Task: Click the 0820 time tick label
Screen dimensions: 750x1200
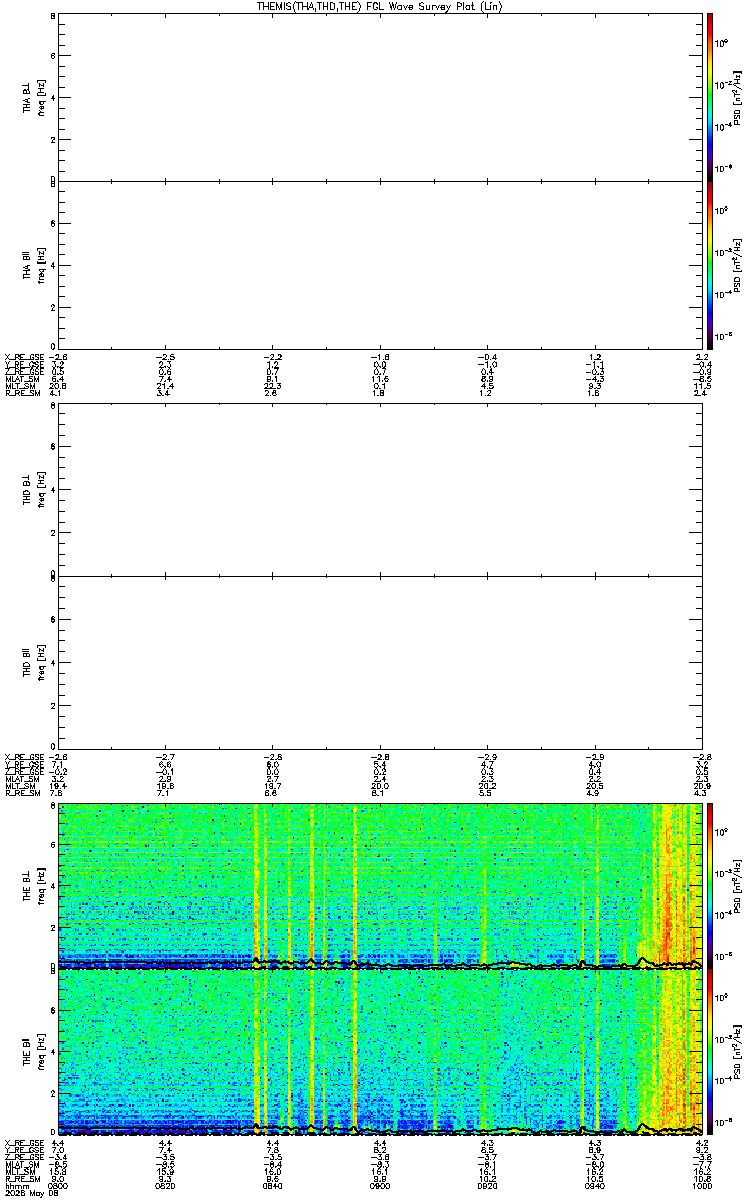Action: 166,1186
